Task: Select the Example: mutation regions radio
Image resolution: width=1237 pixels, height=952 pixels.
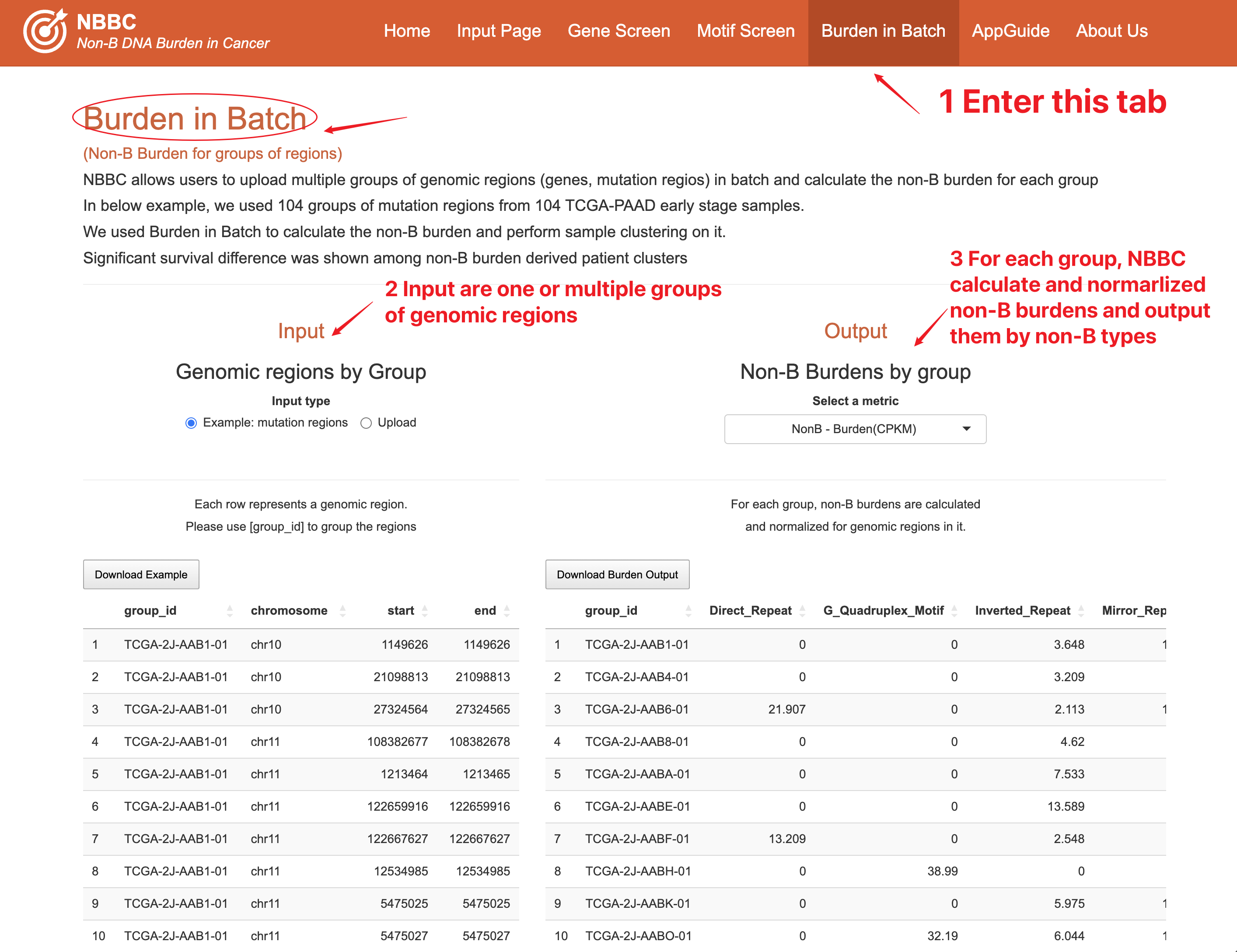Action: click(191, 423)
